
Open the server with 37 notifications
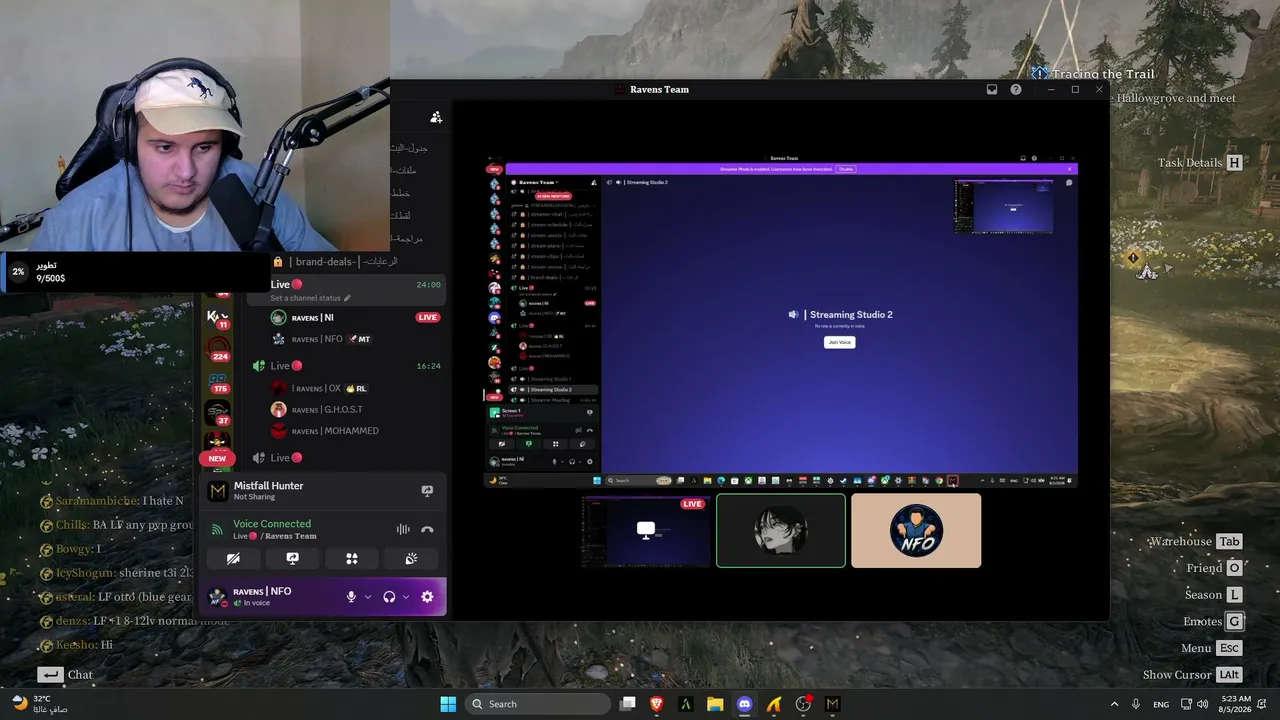tap(218, 414)
